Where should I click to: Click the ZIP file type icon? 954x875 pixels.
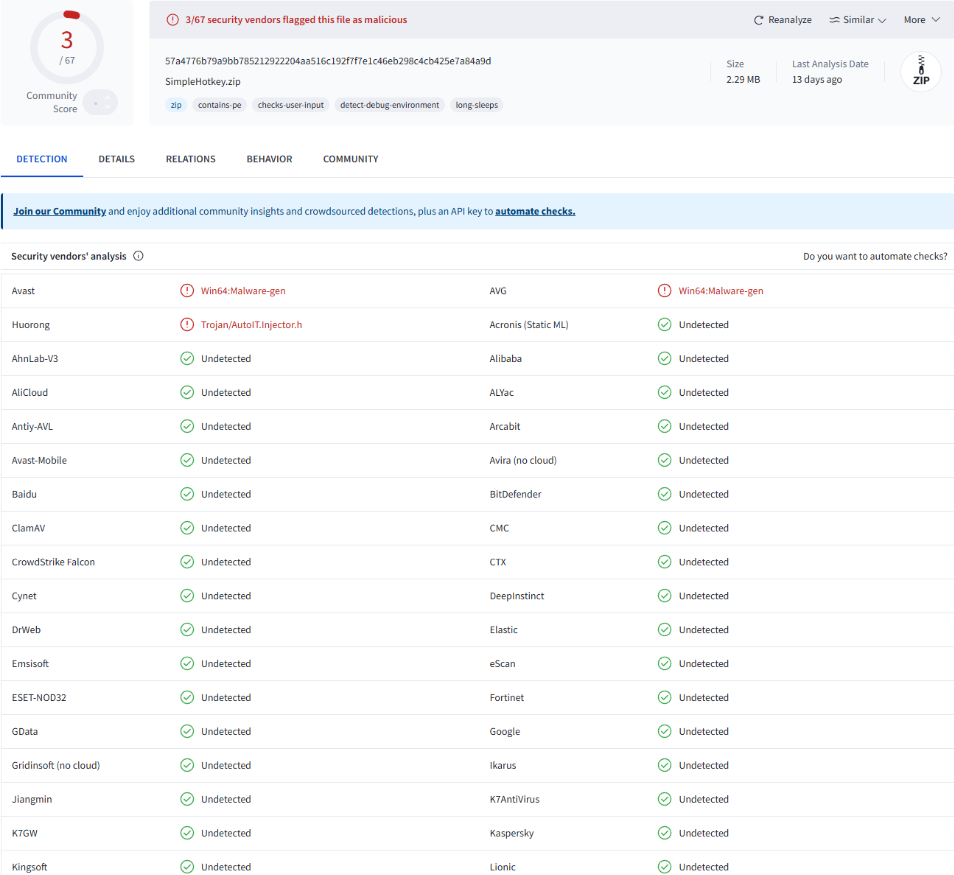(921, 72)
